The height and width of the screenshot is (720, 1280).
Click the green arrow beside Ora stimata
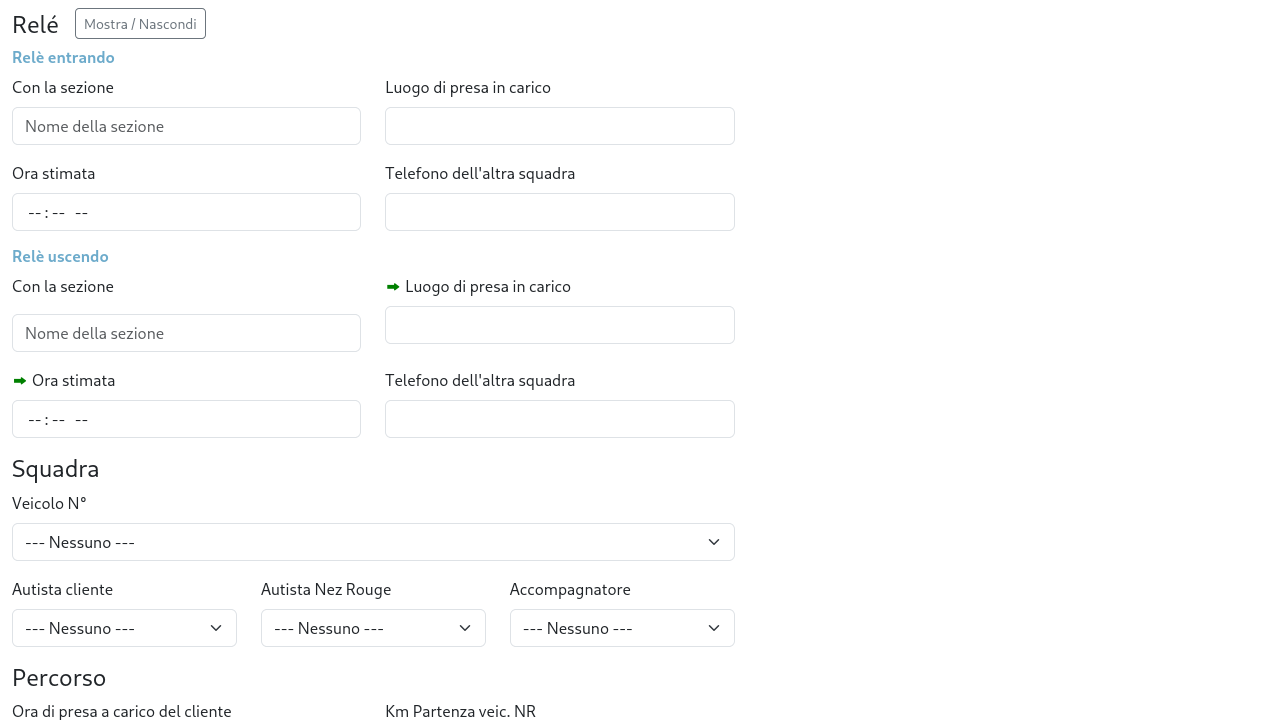[20, 381]
